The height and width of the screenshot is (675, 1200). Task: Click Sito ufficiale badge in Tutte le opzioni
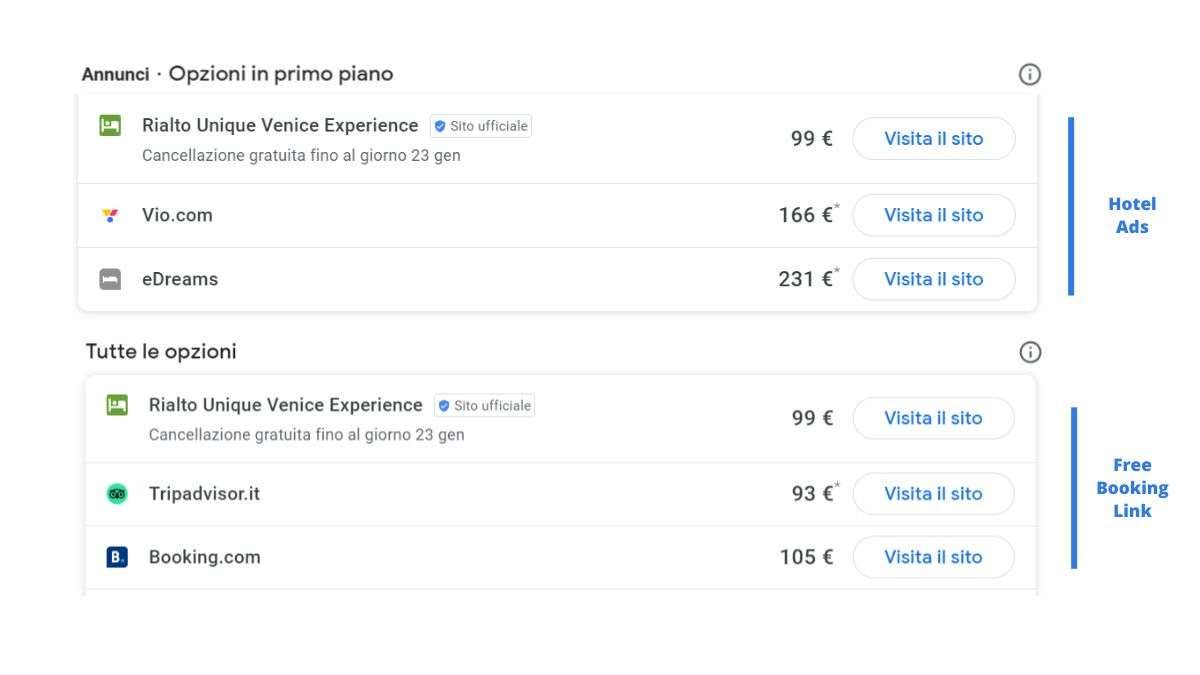(485, 405)
